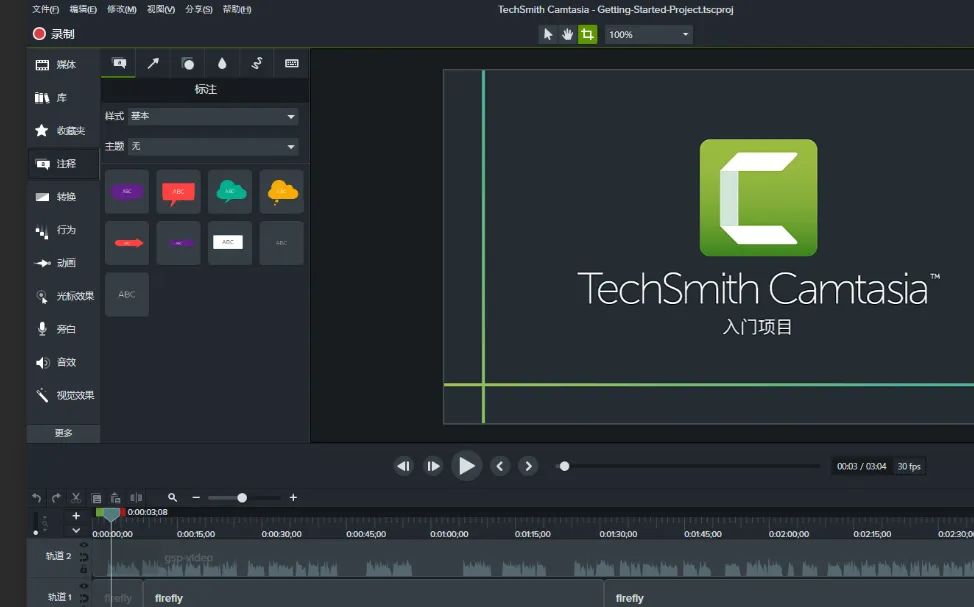Switch to the blur and highlight tab

222,63
